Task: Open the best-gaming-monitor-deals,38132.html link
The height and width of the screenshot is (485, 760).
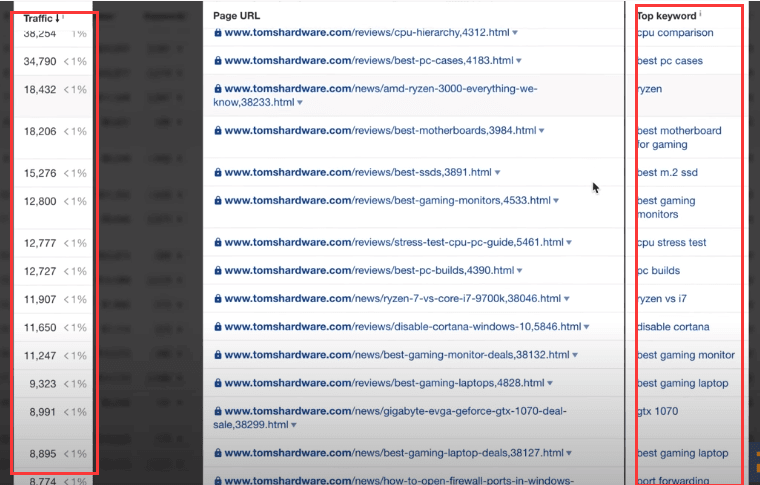Action: tap(397, 354)
